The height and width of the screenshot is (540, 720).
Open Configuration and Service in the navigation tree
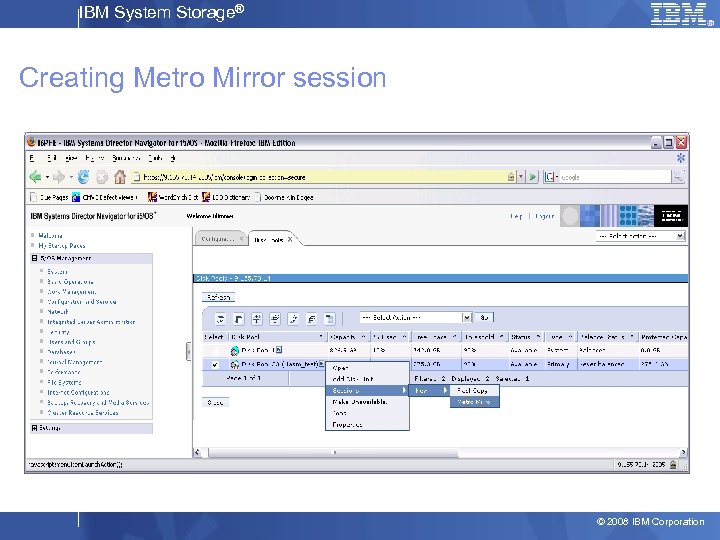[x=82, y=302]
